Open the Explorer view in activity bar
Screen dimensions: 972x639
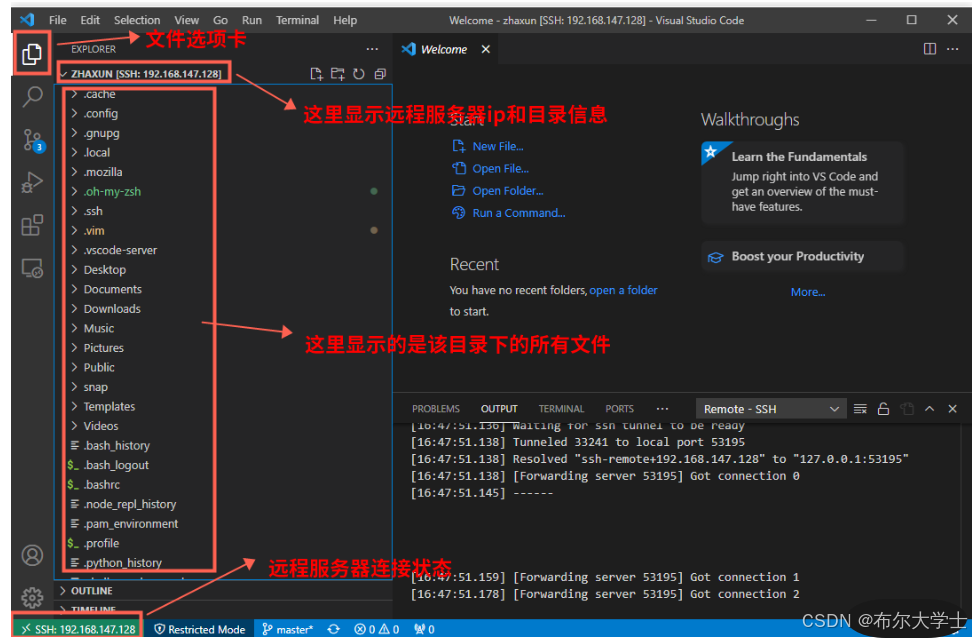coord(32,54)
